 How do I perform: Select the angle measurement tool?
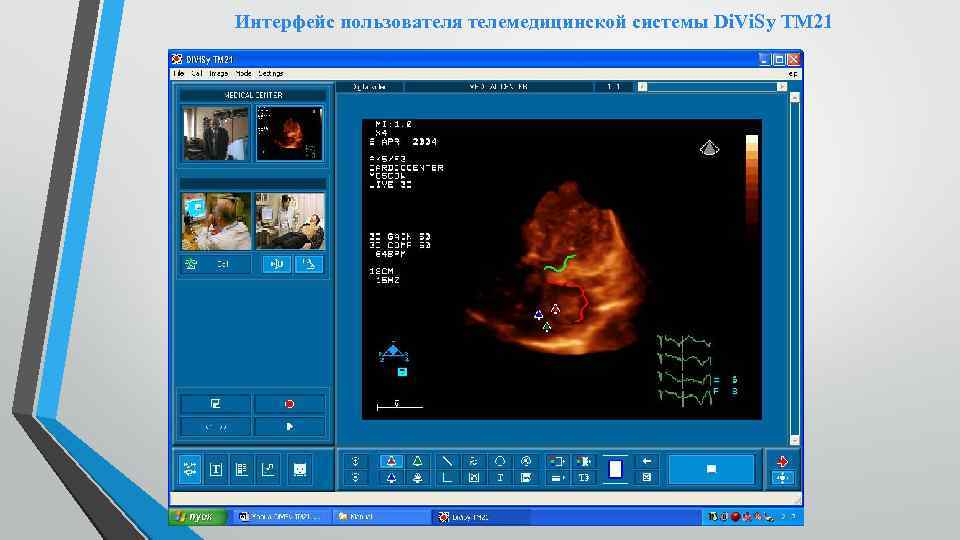pos(447,478)
